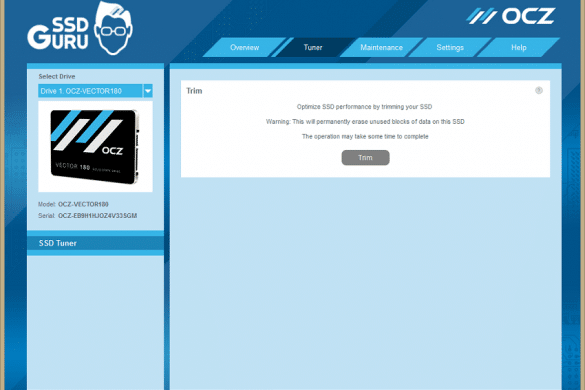Click the Drive 1 OCZ-VECTOR180 selector field
The height and width of the screenshot is (390, 585).
(90, 91)
